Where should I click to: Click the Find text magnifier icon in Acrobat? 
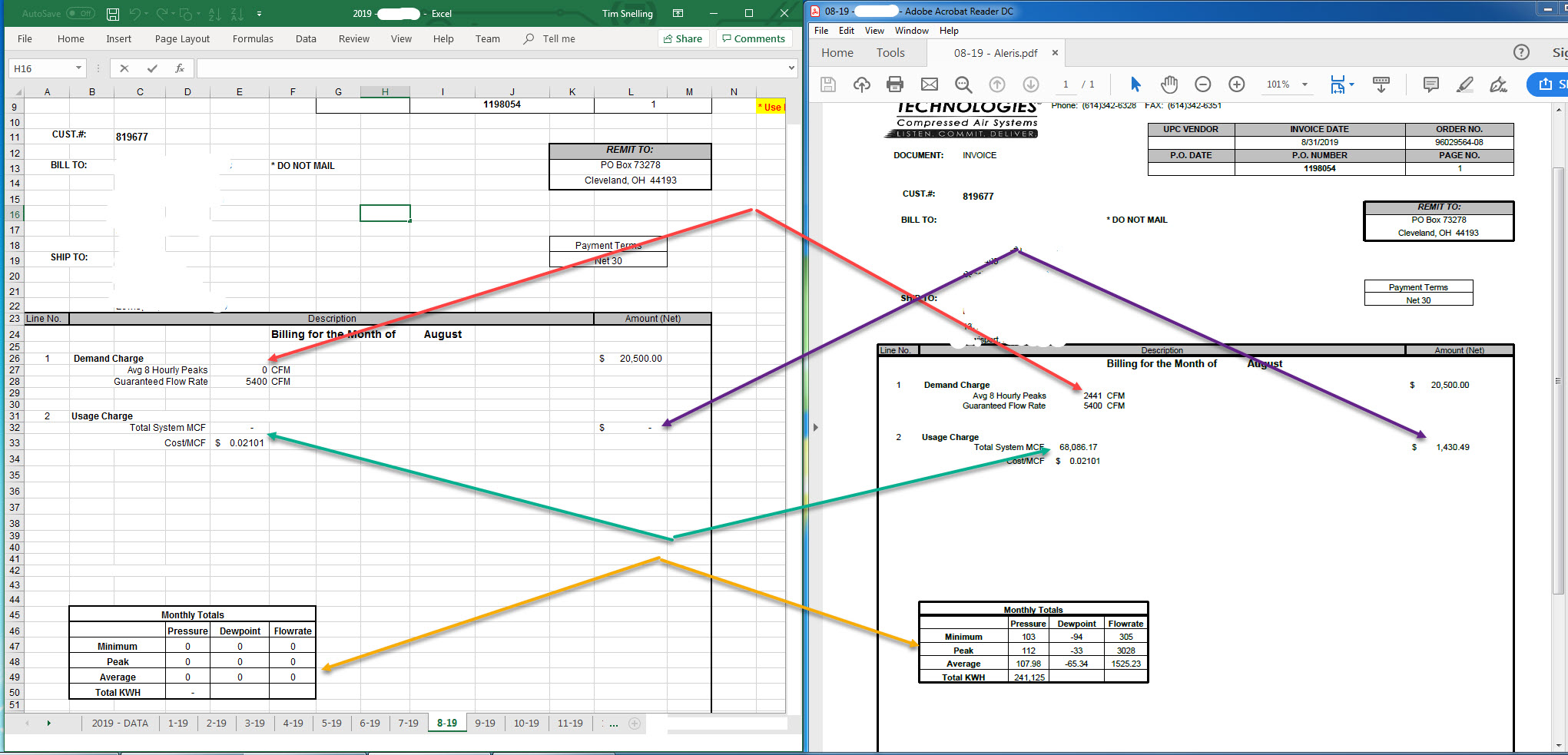pos(963,84)
